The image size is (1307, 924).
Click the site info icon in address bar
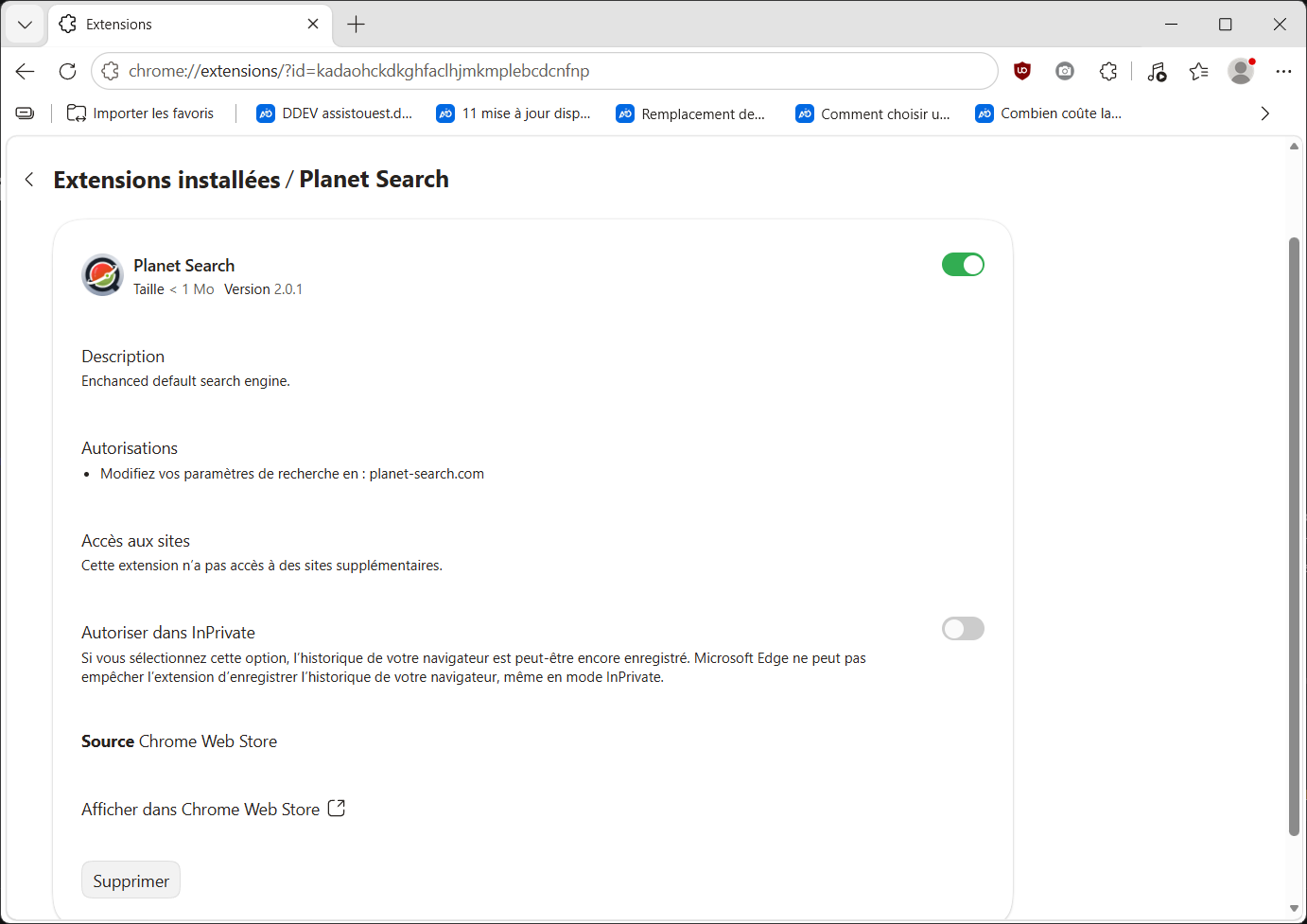111,71
